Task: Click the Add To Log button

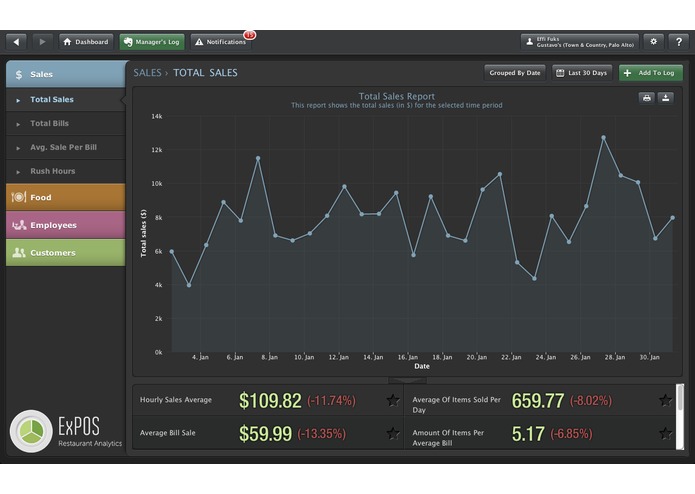Action: coord(651,73)
